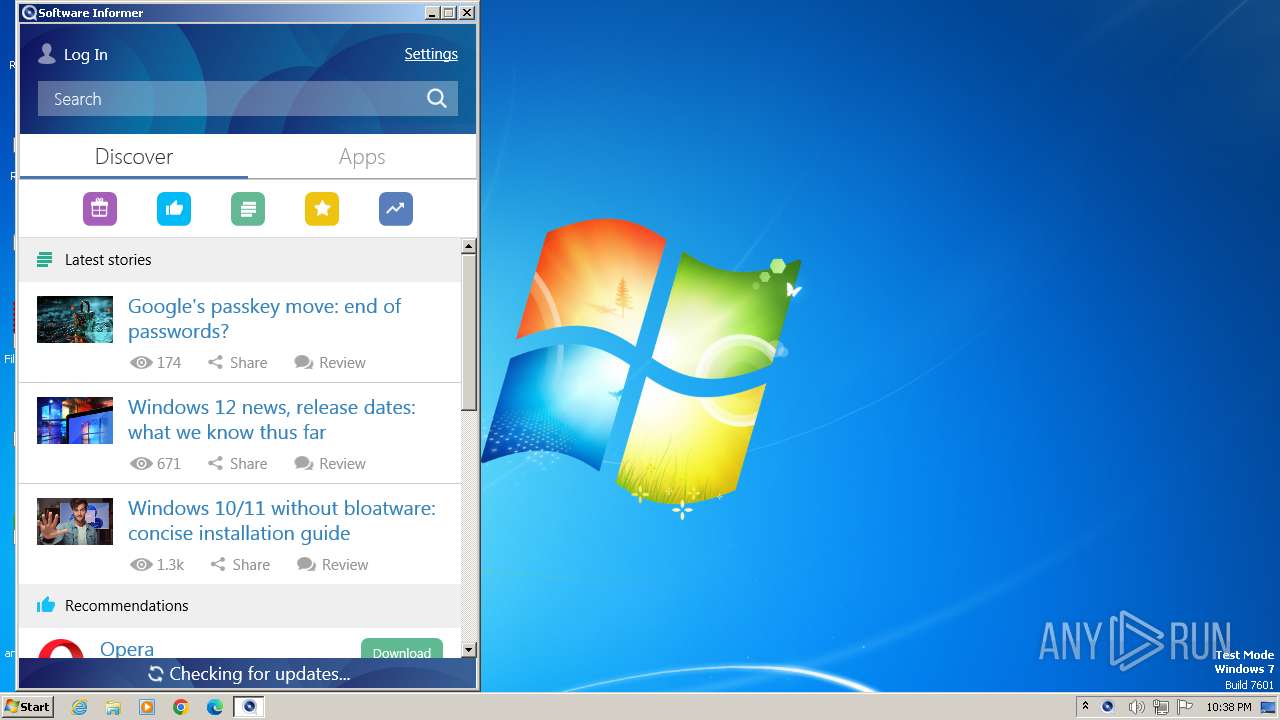Open the purple gift box category icon
Viewport: 1280px width, 720px height.
tap(100, 208)
